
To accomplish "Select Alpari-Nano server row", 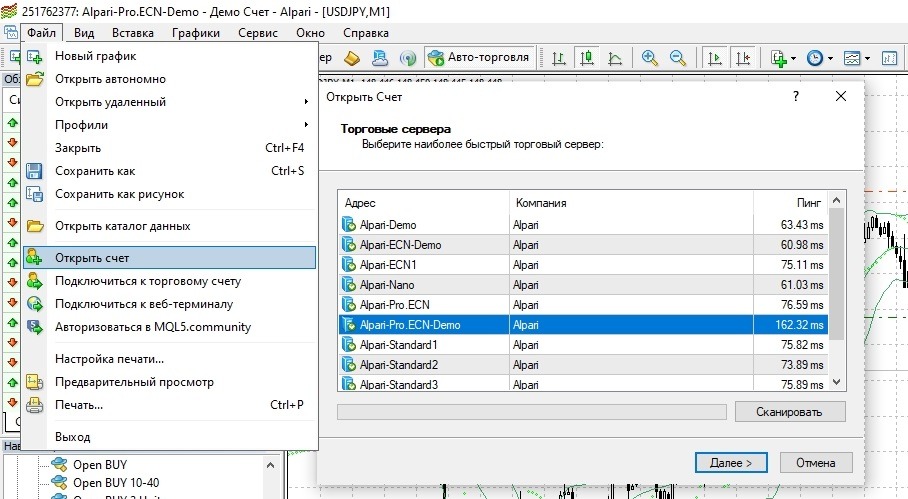I will (x=583, y=285).
